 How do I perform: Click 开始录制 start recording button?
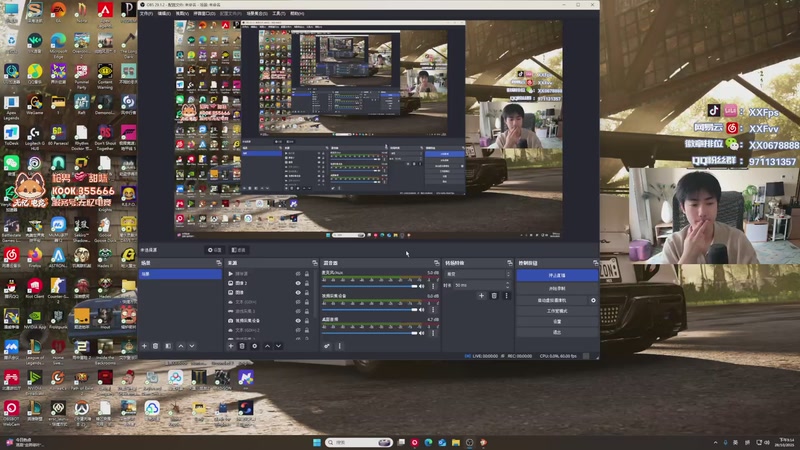pyautogui.click(x=557, y=289)
